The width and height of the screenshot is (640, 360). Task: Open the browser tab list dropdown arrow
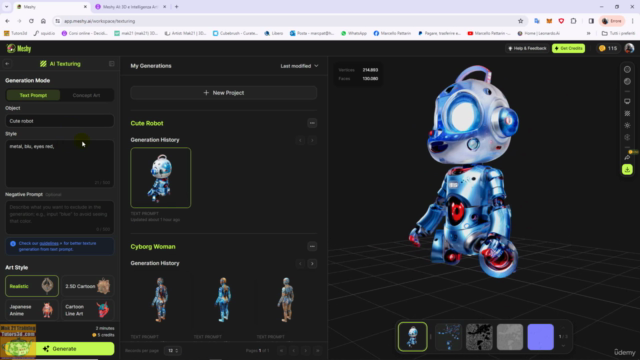[6, 7]
